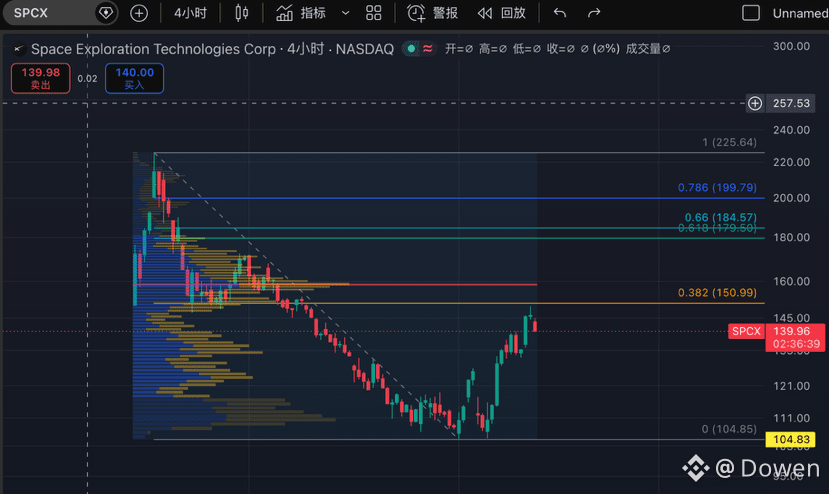Click the yellow 104.83 price label
829x494 pixels.
pyautogui.click(x=791, y=440)
